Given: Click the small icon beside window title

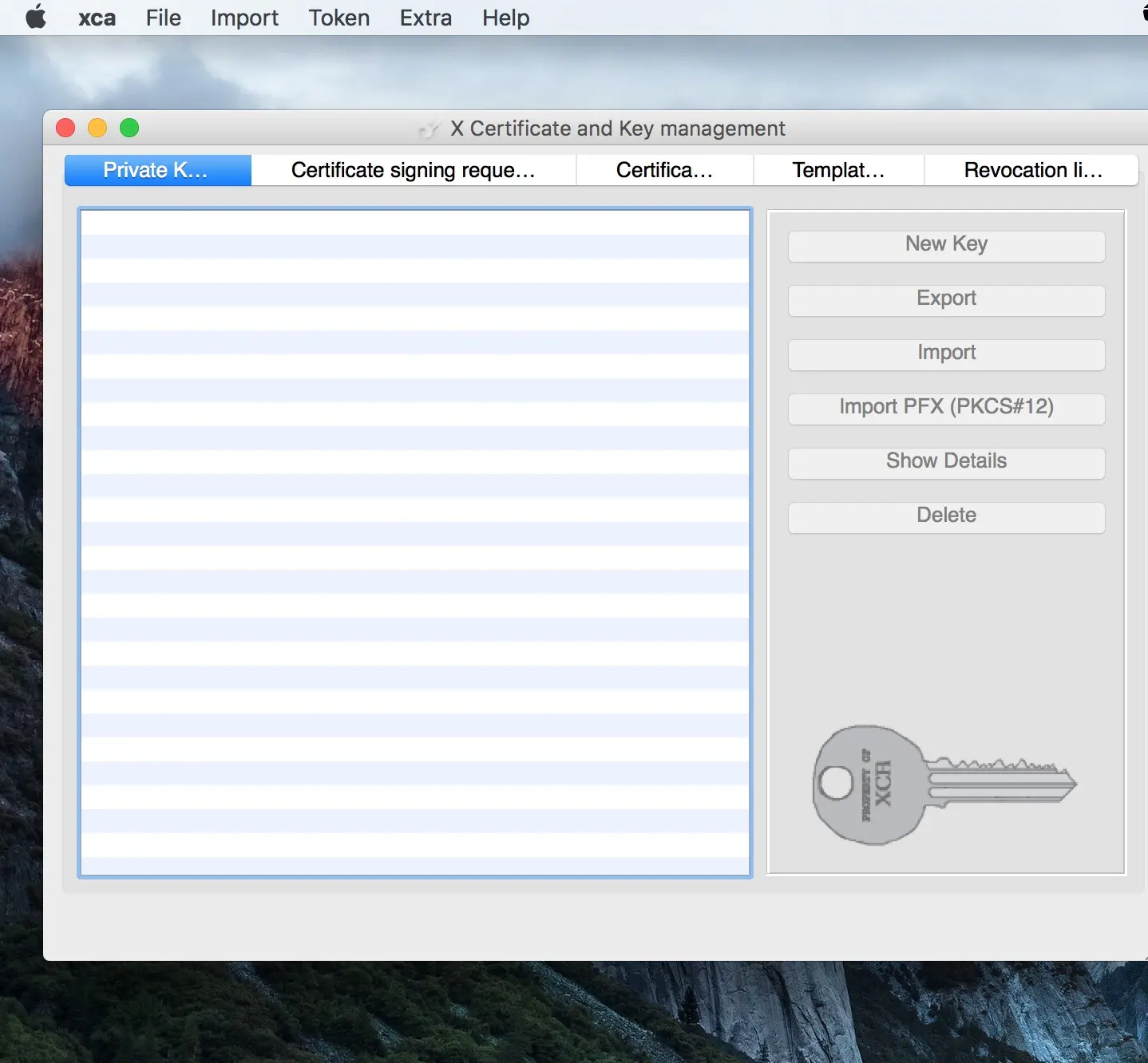Looking at the screenshot, I should click(430, 128).
